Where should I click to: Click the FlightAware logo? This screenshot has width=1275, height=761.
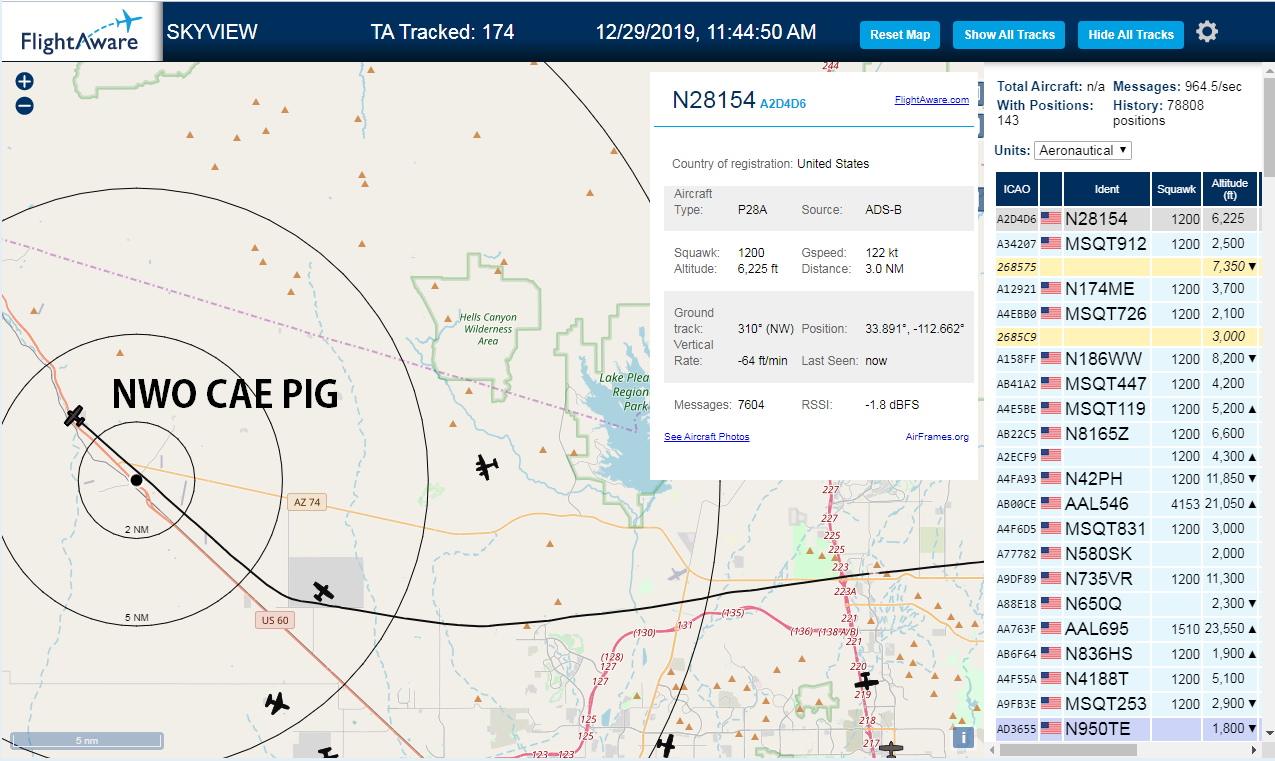(x=80, y=32)
